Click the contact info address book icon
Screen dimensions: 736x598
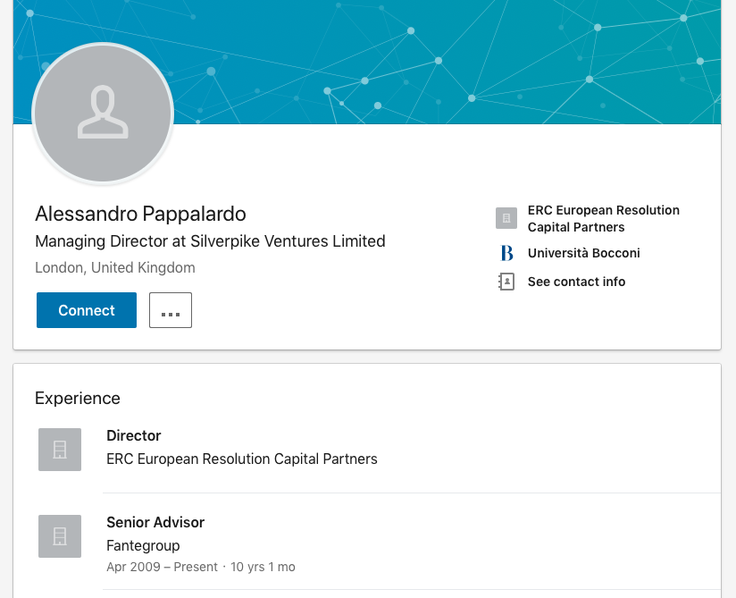506,282
